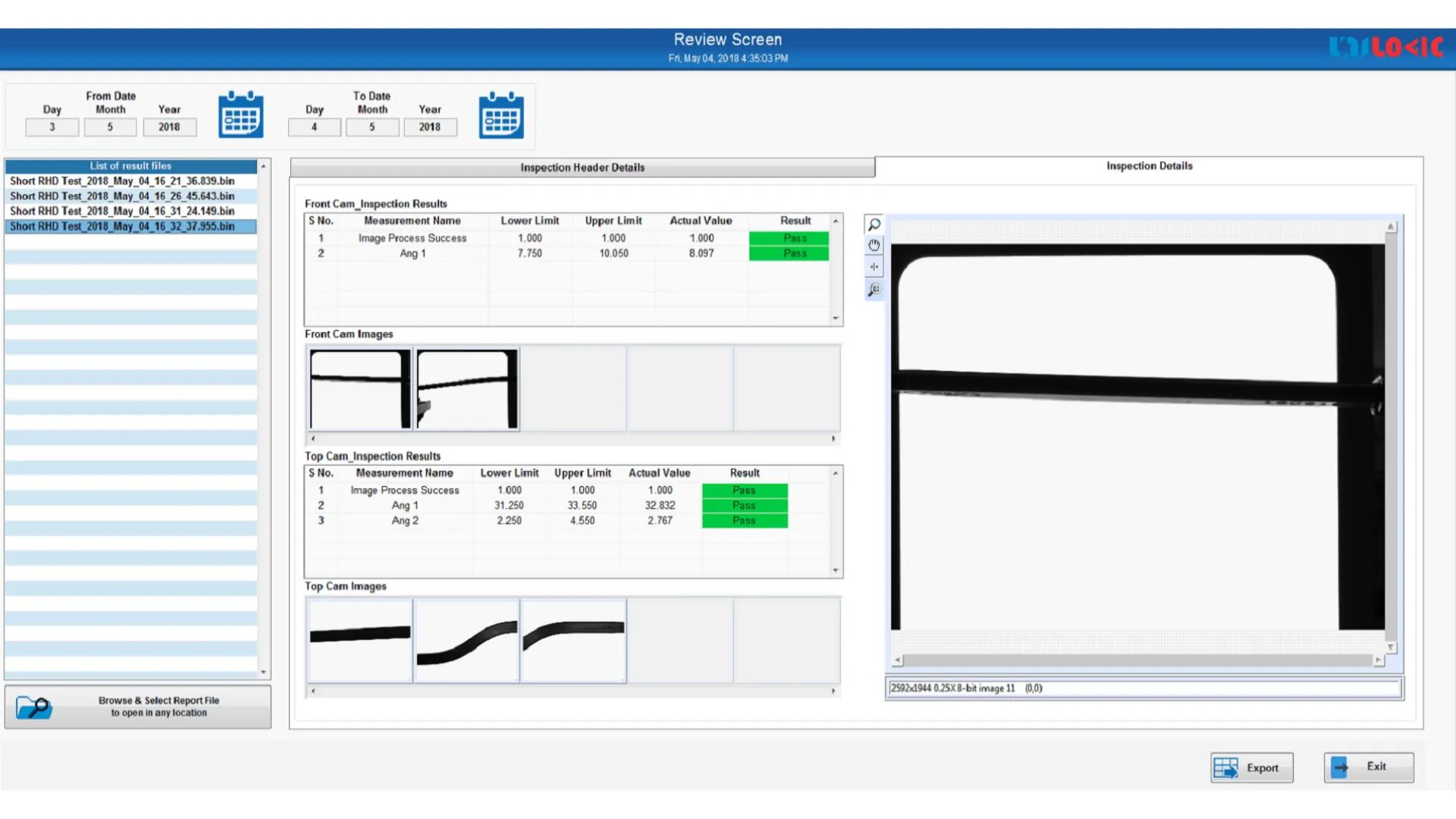
Task: Open the S-curve Top Cam thumbnail
Action: point(466,641)
